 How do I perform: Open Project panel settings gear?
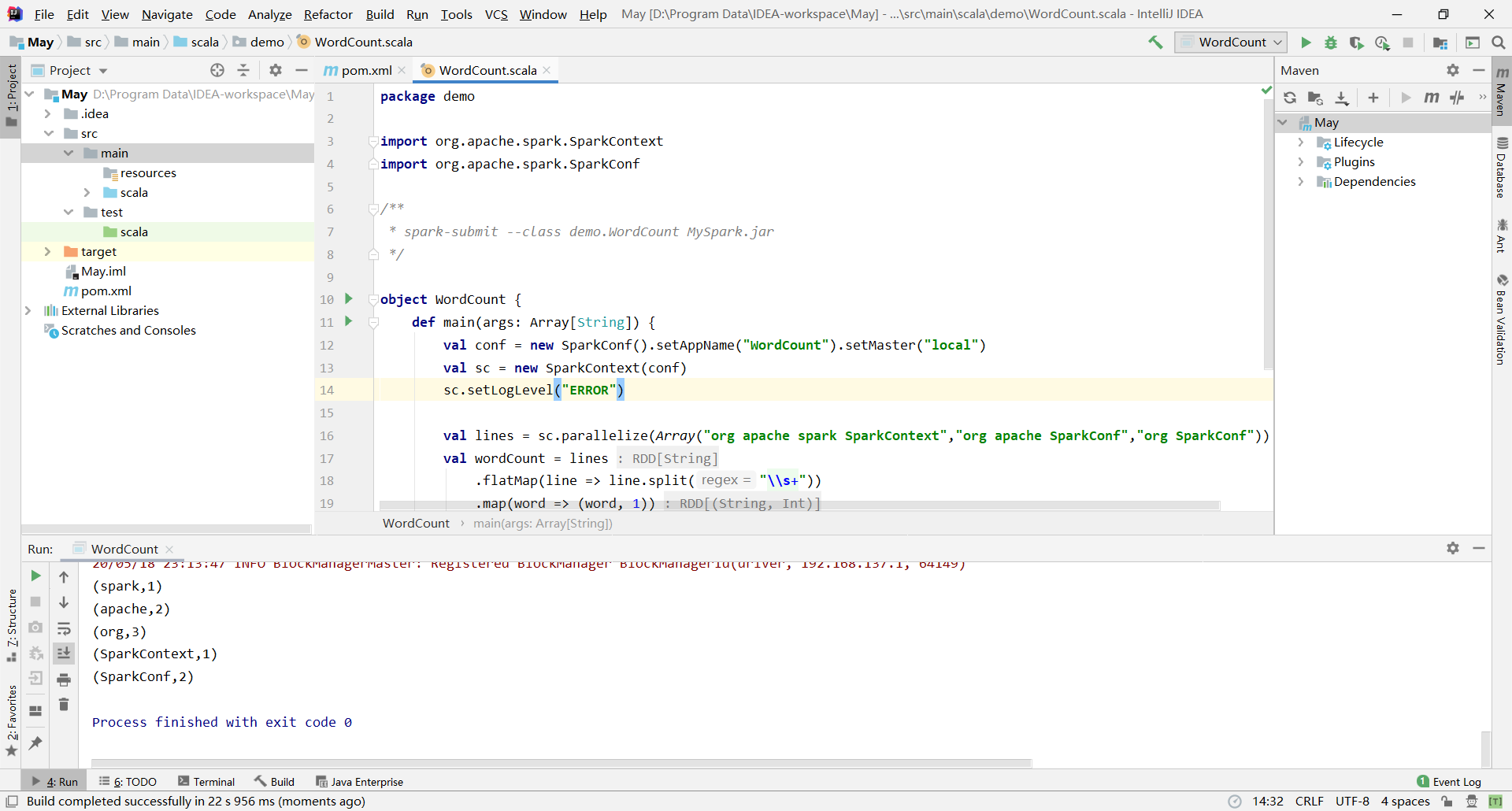276,70
